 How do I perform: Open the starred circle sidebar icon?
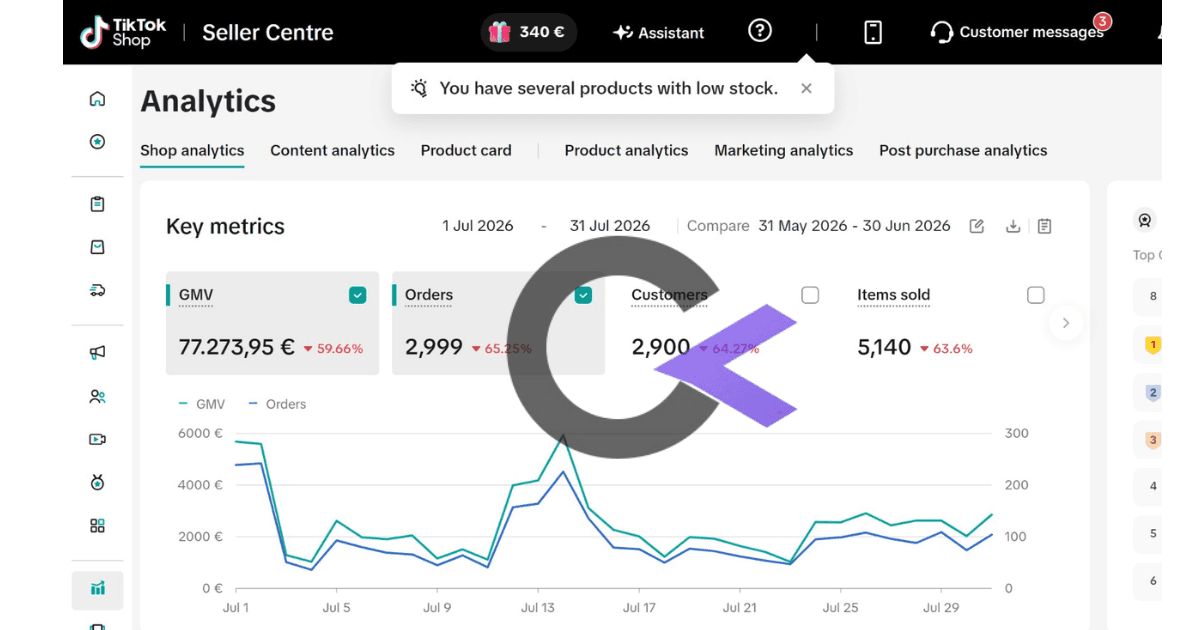tap(97, 142)
